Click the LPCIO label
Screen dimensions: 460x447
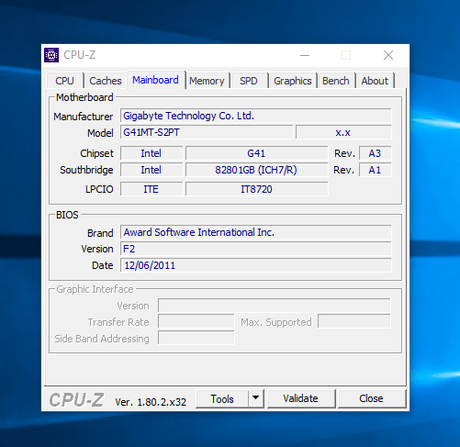click(x=99, y=189)
